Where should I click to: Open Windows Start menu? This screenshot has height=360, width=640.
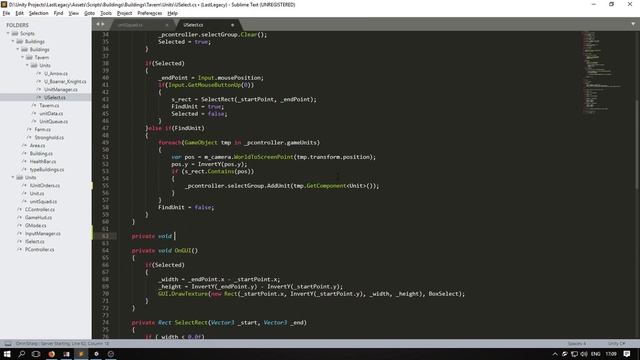[x=7, y=354]
